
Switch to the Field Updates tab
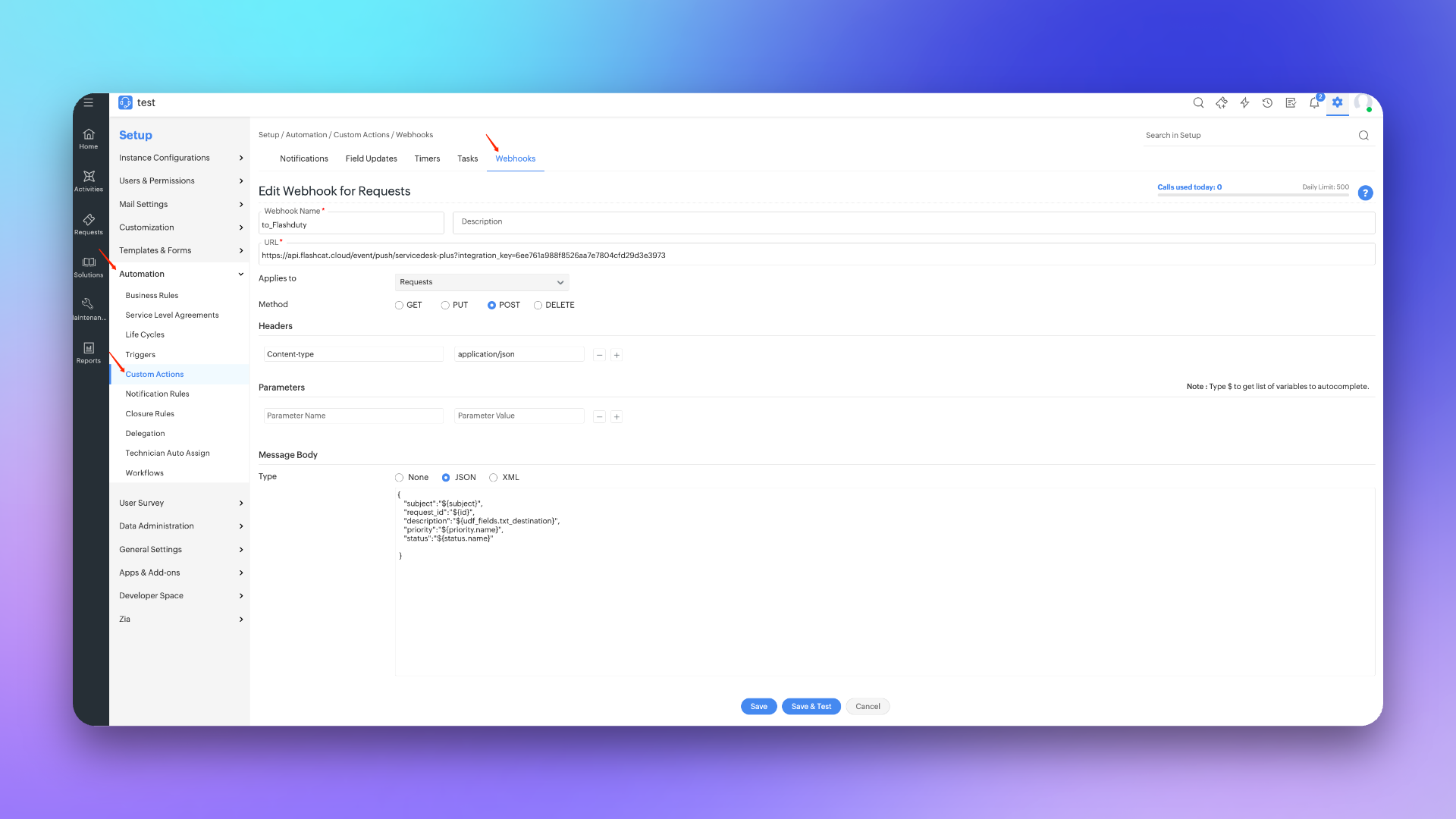[x=371, y=158]
